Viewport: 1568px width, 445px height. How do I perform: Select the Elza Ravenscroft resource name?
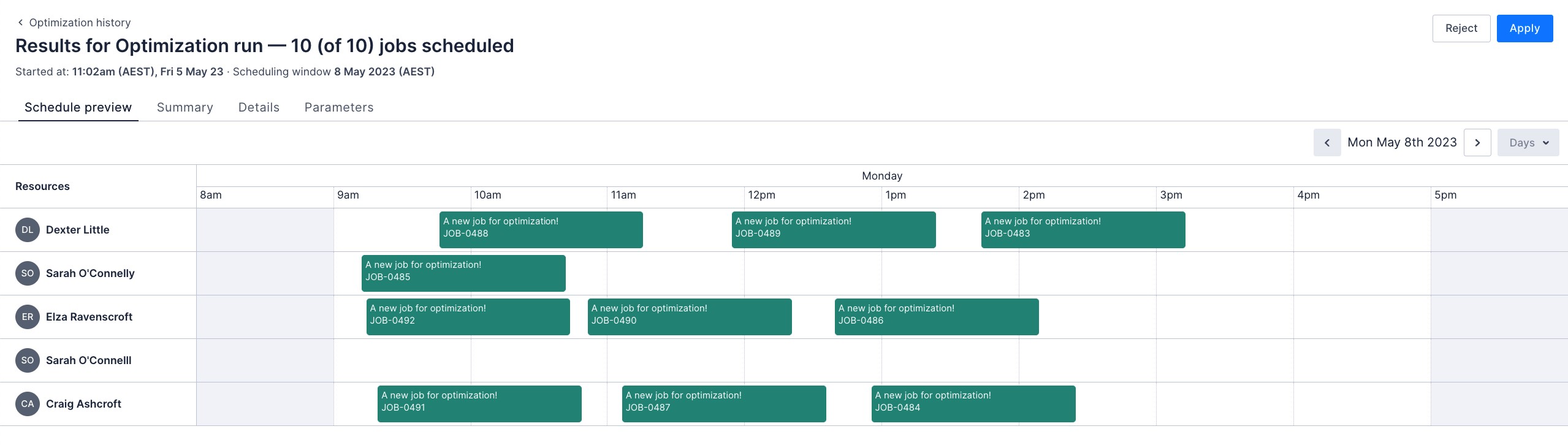tap(89, 317)
